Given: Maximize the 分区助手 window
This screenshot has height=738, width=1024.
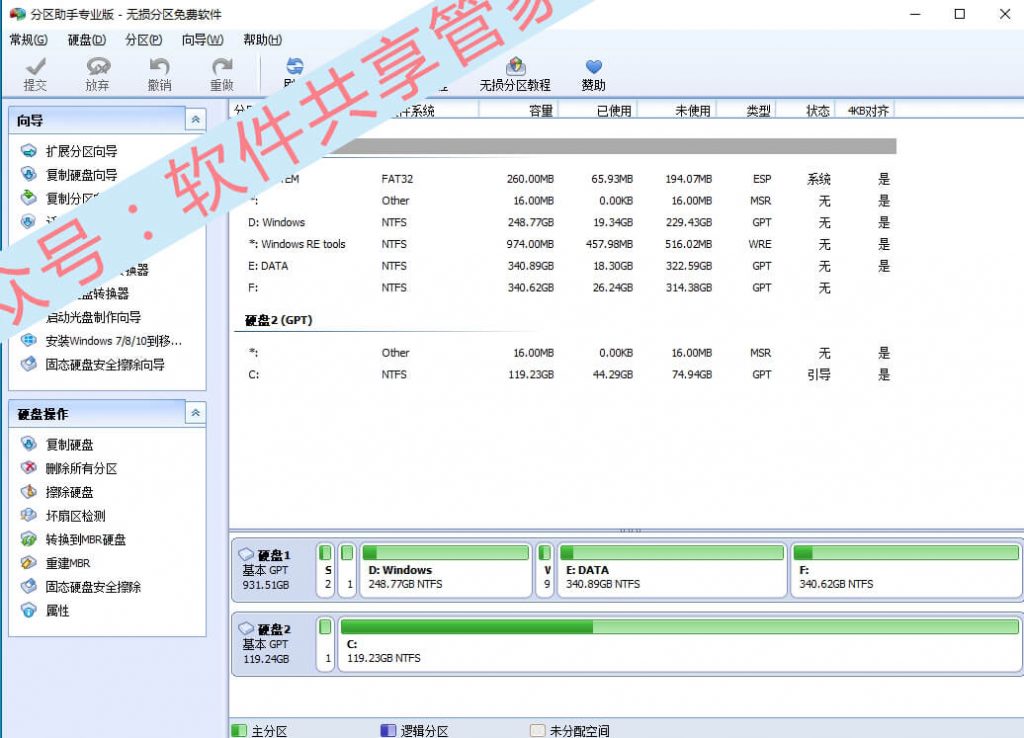Looking at the screenshot, I should pos(959,14).
